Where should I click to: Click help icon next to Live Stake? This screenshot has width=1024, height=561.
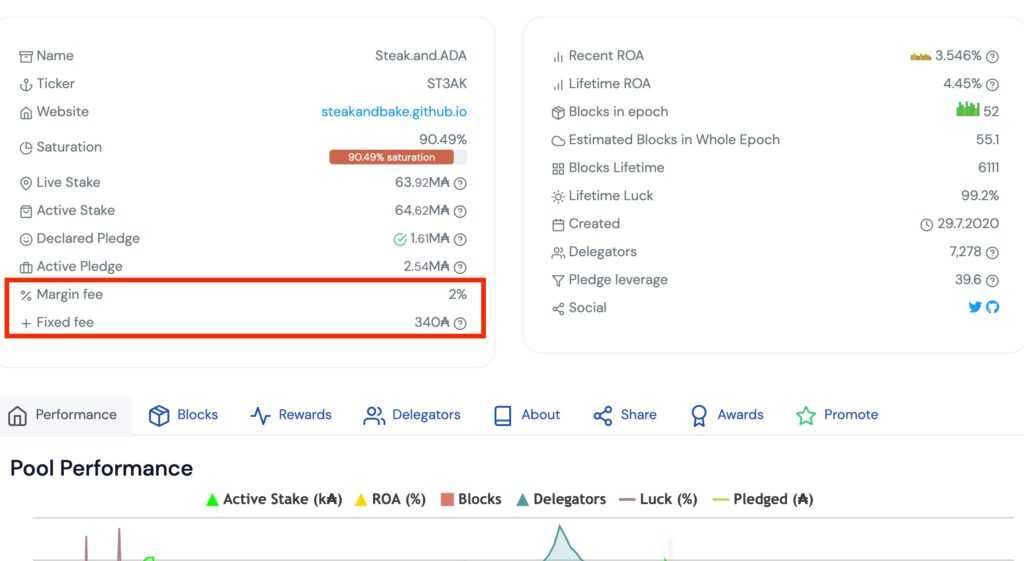point(460,183)
